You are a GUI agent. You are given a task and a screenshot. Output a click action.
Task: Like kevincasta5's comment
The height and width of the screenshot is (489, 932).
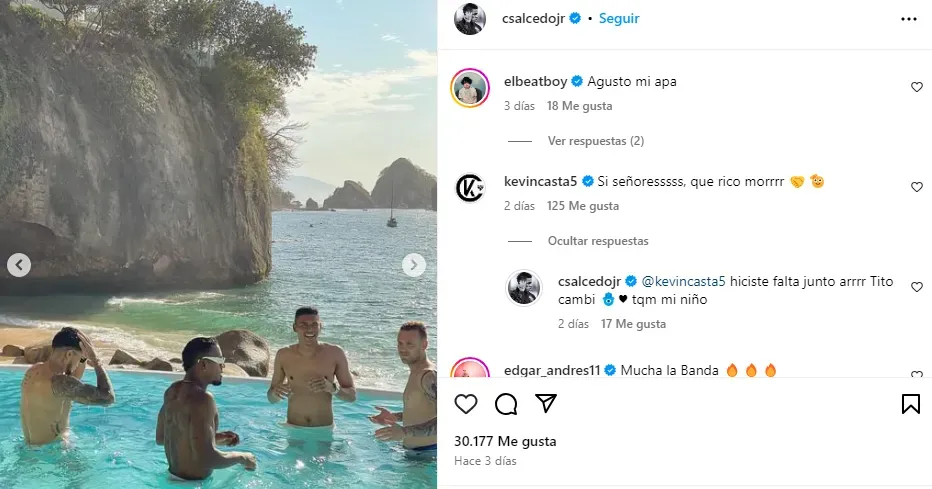pyautogui.click(x=916, y=188)
